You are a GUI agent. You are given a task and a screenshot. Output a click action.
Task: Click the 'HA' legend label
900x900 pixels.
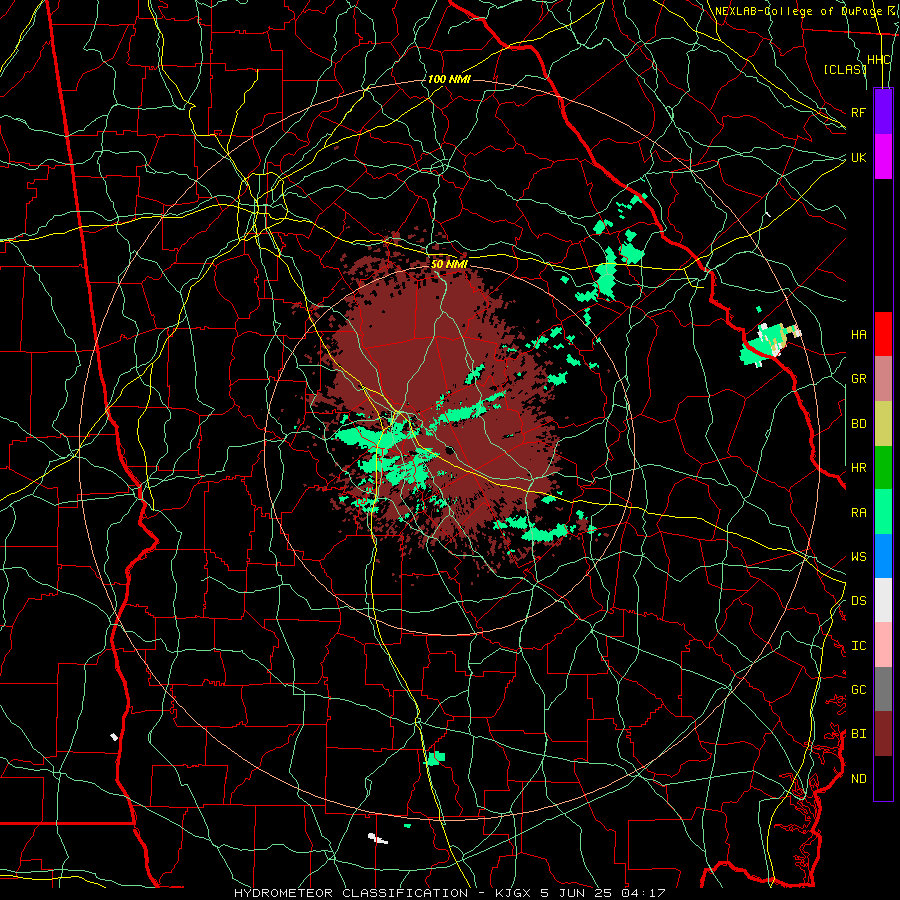(858, 335)
